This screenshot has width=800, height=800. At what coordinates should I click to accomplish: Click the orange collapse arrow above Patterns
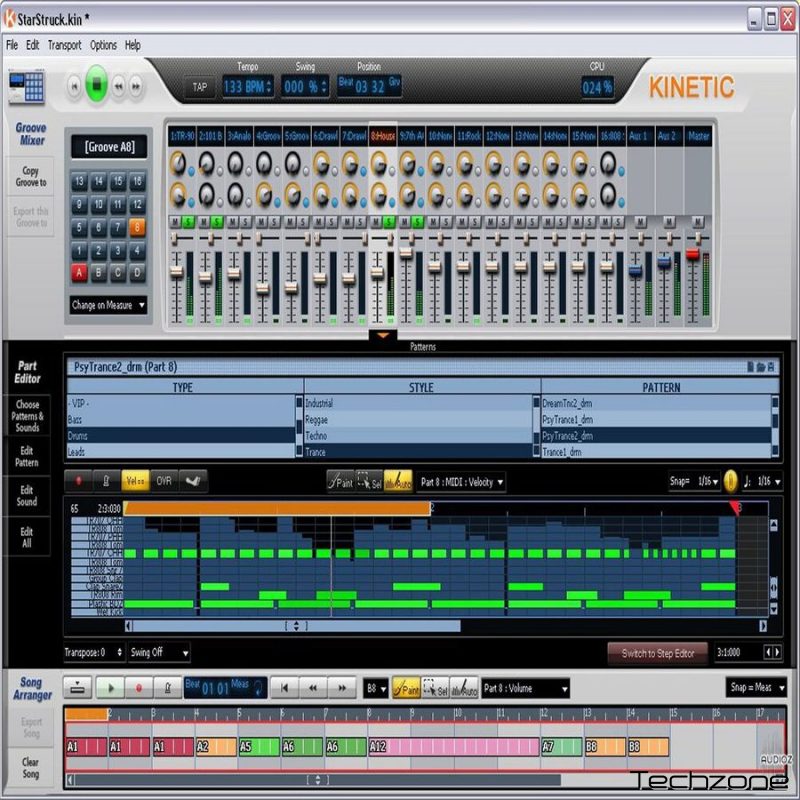[383, 335]
